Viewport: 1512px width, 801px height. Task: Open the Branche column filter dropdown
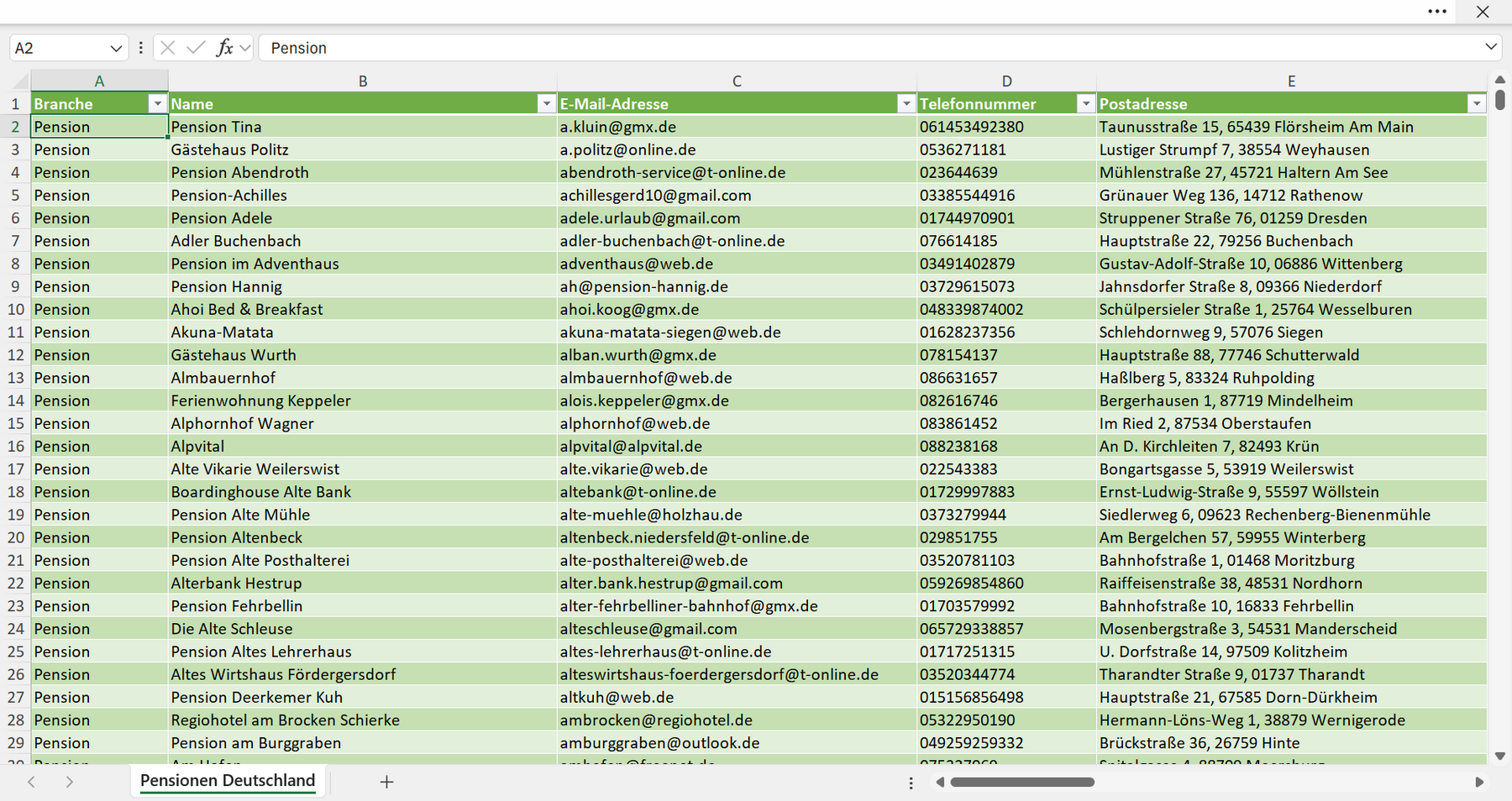[157, 103]
